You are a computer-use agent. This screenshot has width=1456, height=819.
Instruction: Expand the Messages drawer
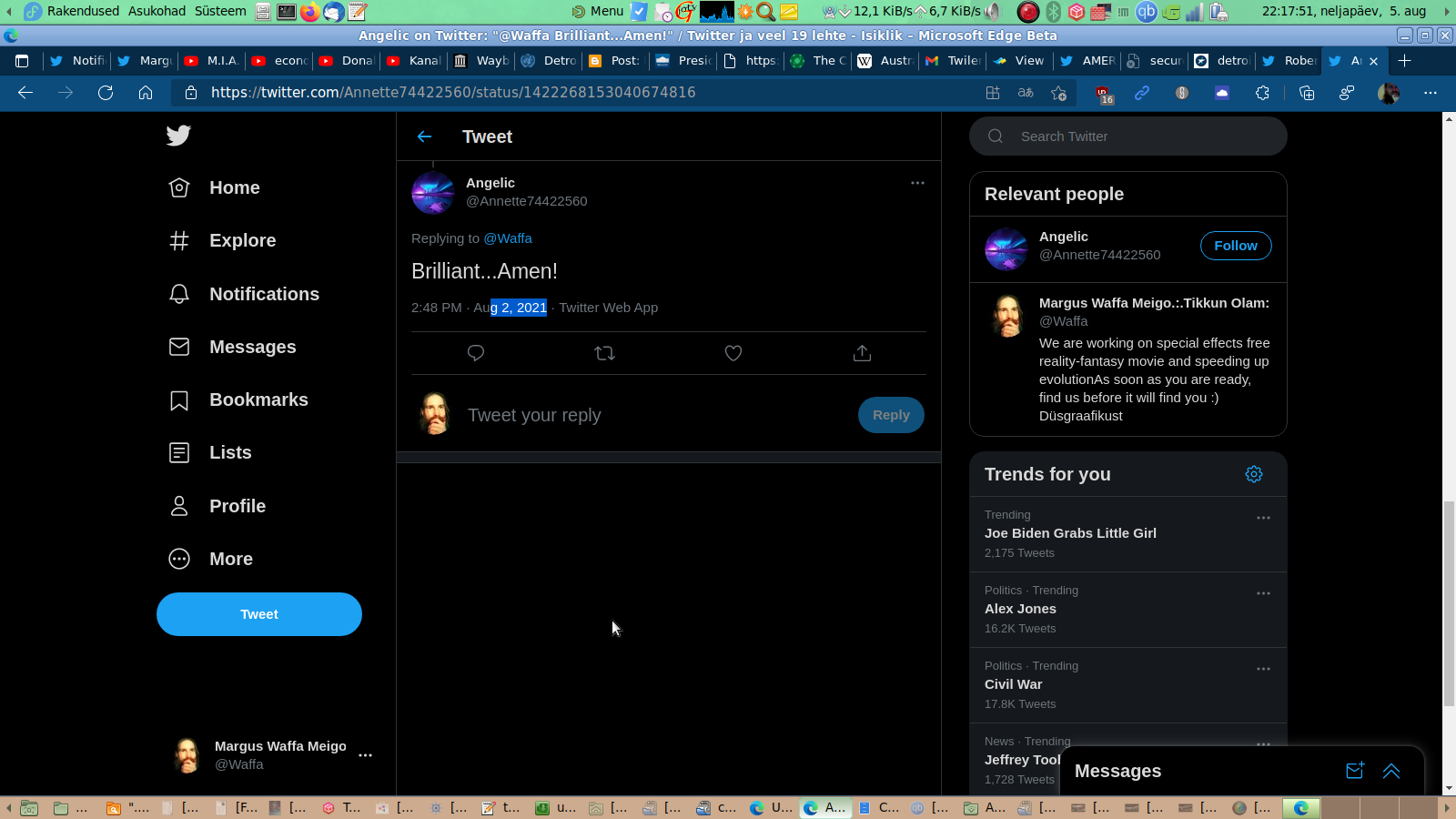(x=1391, y=771)
